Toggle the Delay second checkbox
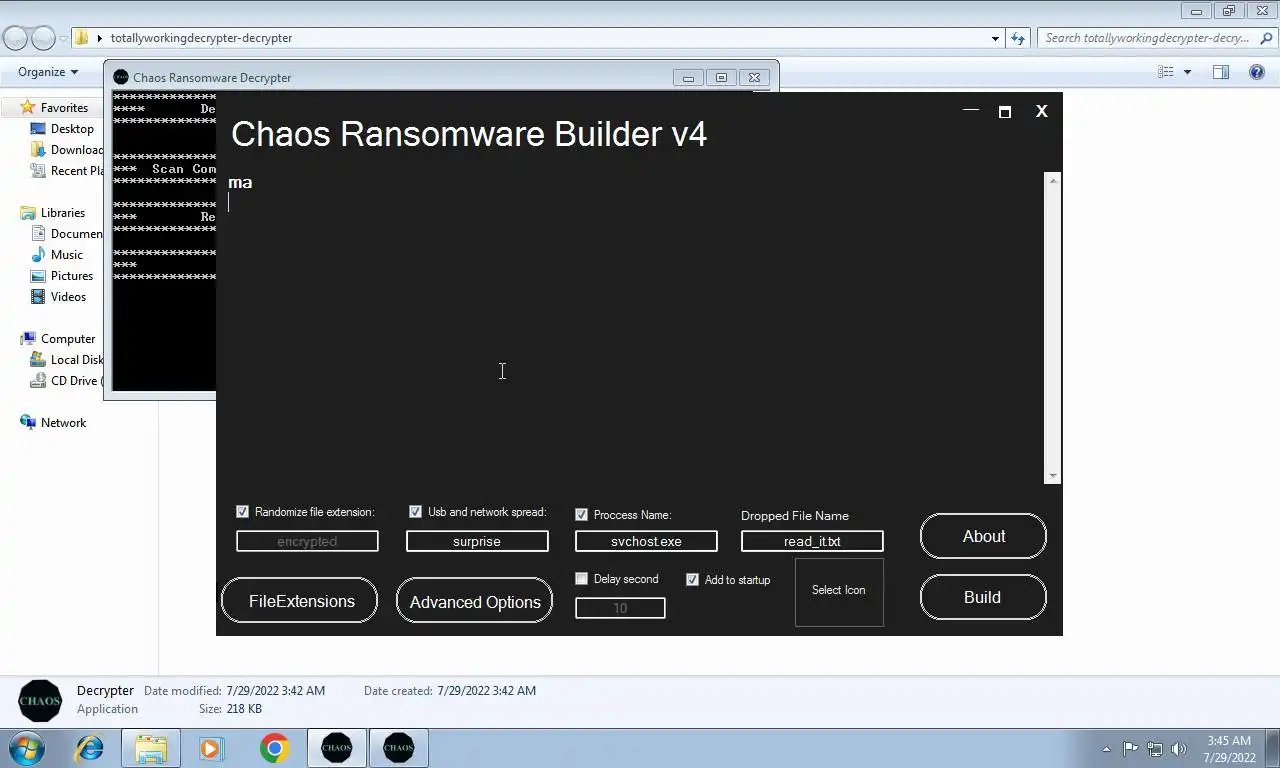 pos(581,579)
